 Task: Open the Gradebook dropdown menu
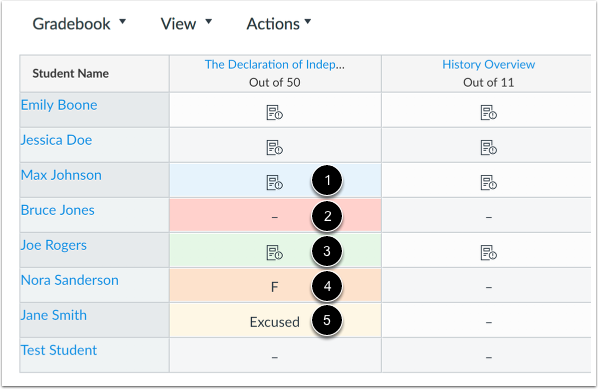click(79, 24)
